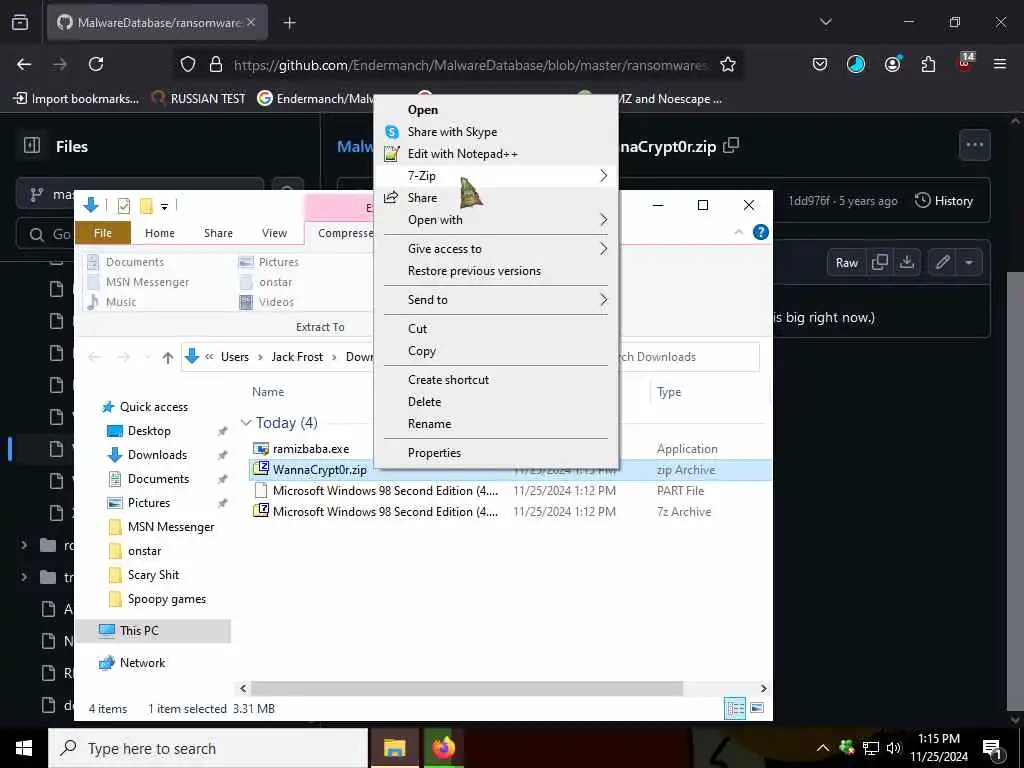The width and height of the screenshot is (1024, 768).
Task: Collapse the GitHub Files side panel
Action: point(31,146)
